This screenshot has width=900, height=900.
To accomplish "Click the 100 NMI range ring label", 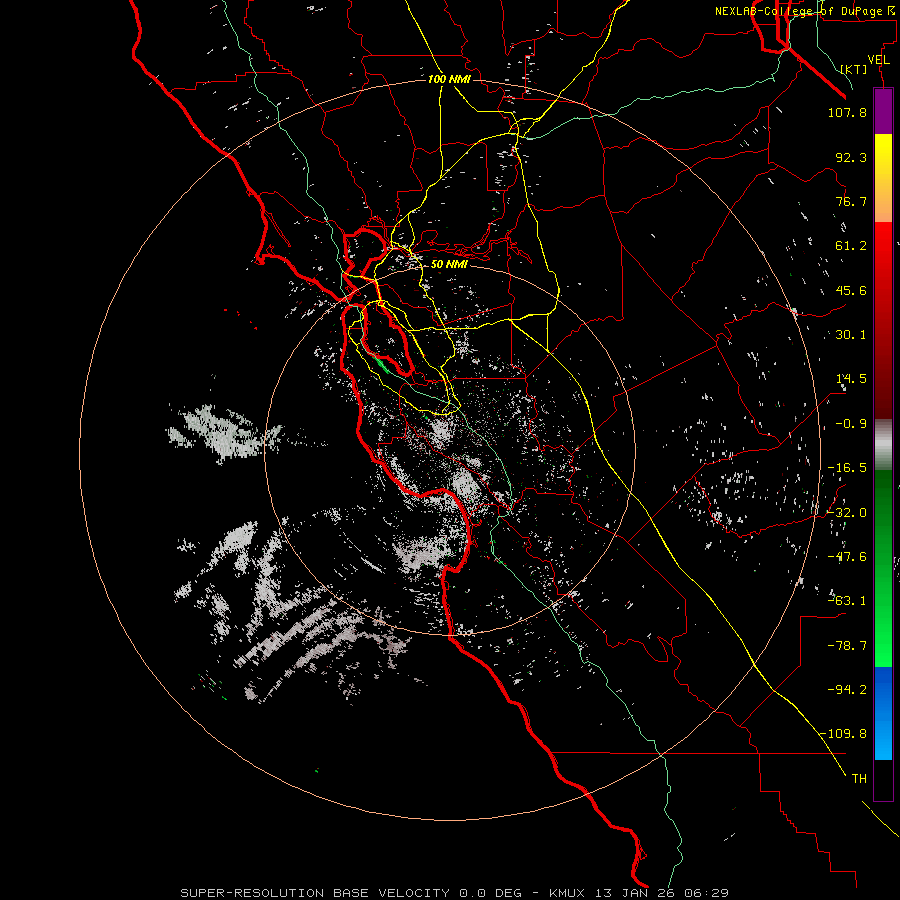I will pos(449,79).
